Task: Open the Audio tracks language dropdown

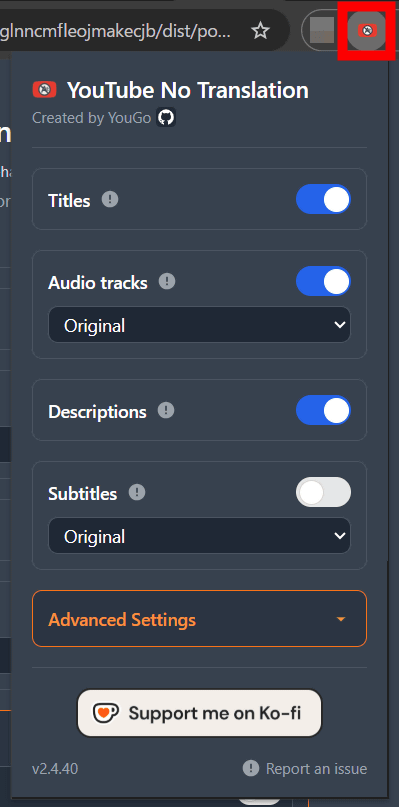Action: coord(199,325)
